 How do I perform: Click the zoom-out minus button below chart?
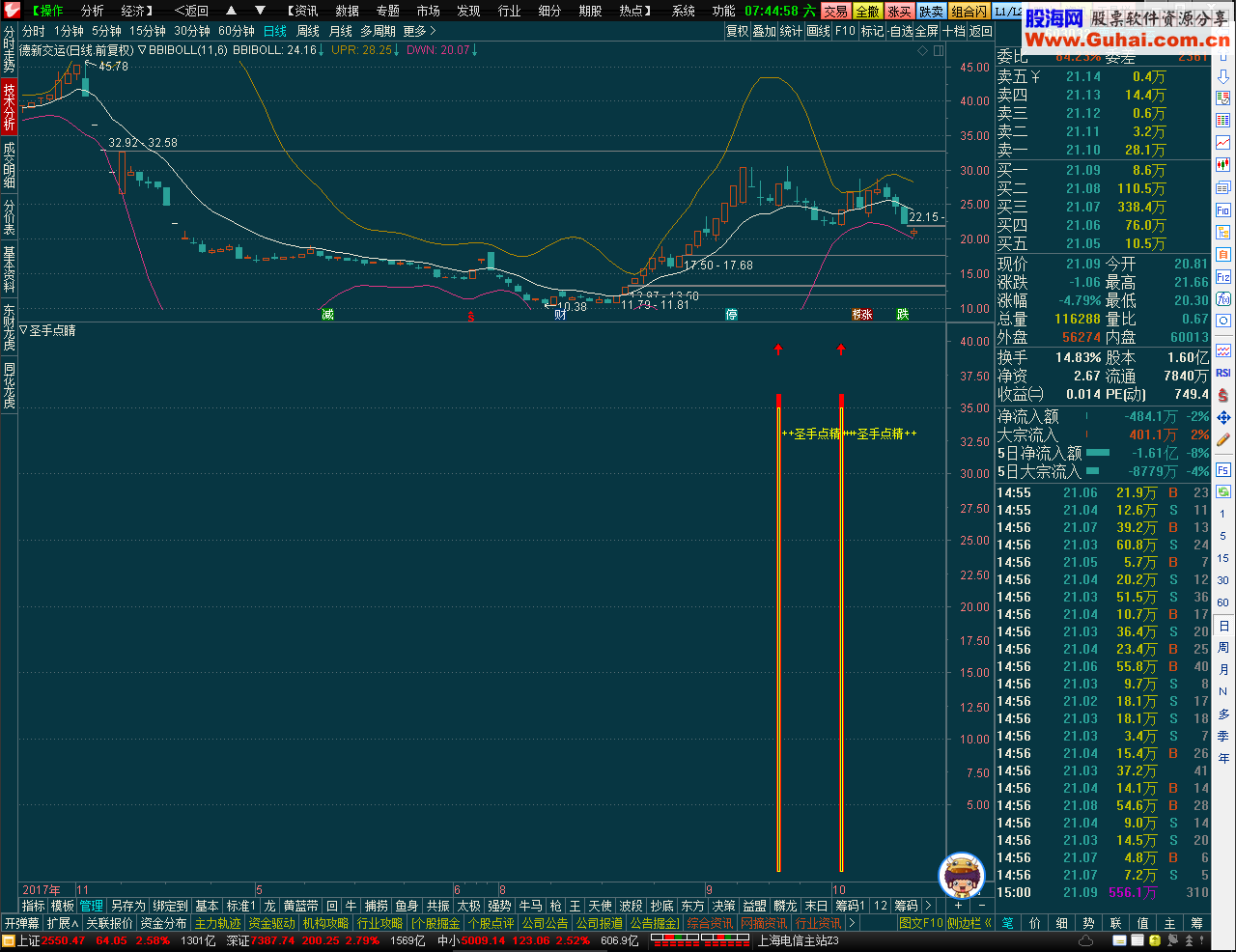pyautogui.click(x=981, y=906)
